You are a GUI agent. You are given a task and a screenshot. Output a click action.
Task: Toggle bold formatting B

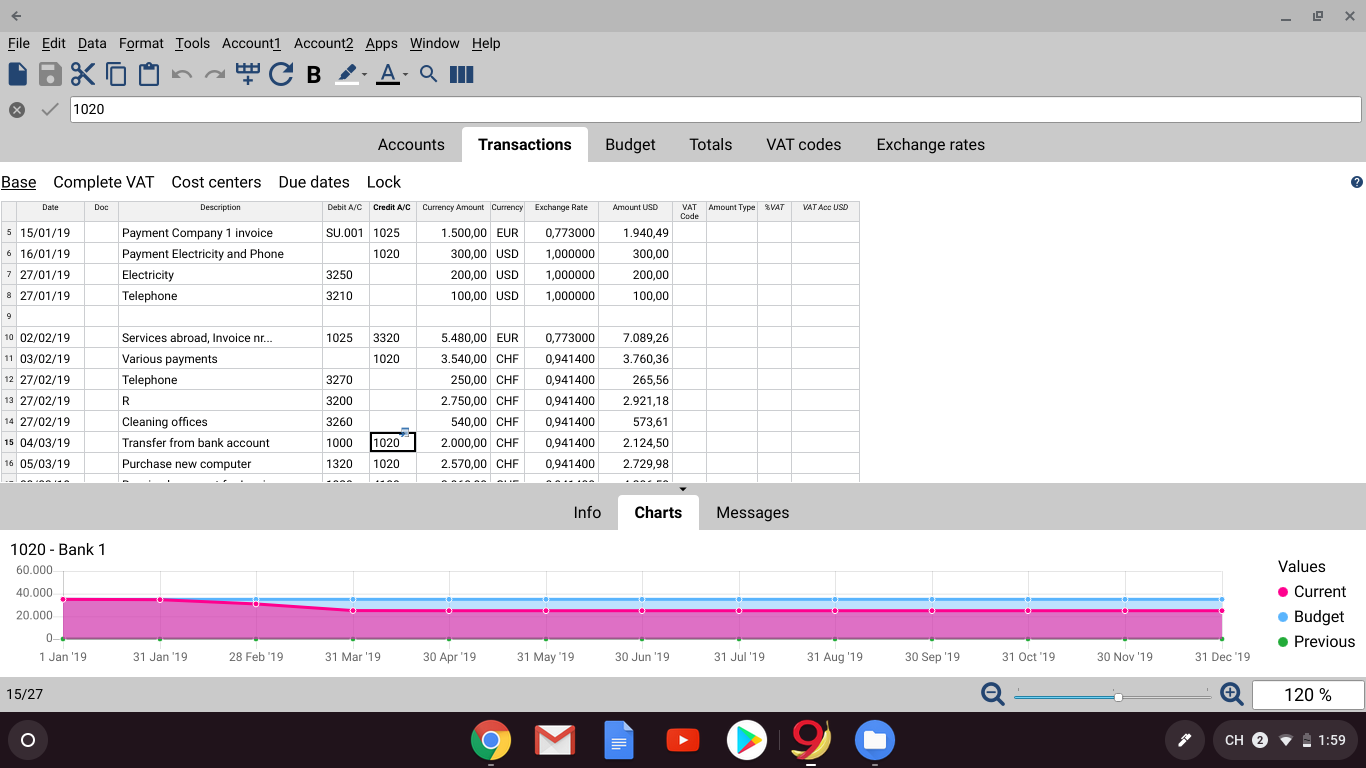314,75
